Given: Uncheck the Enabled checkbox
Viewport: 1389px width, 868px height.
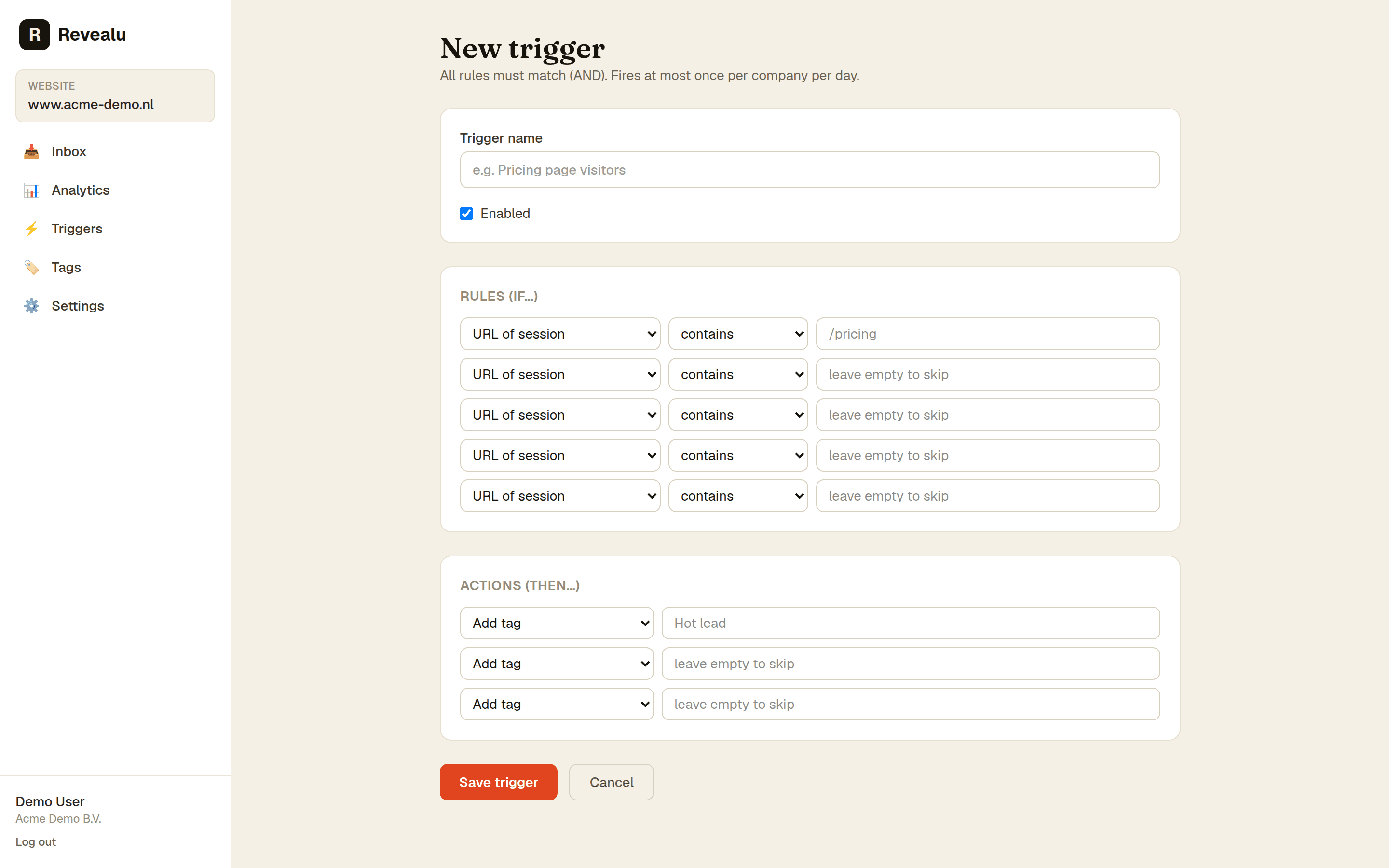Looking at the screenshot, I should point(466,214).
